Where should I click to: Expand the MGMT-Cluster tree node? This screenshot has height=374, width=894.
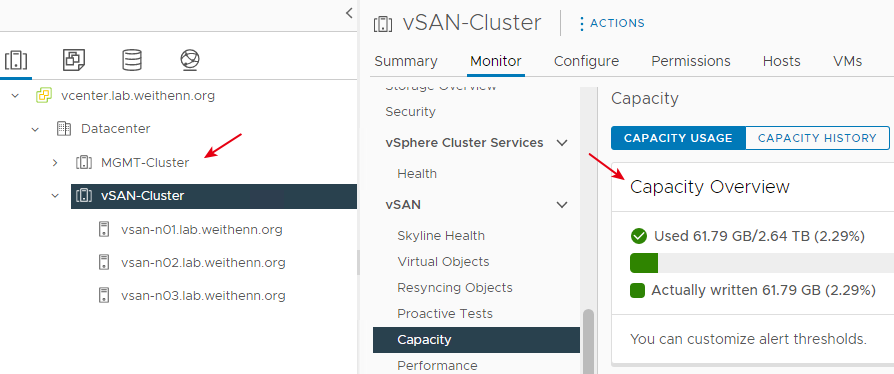click(55, 162)
